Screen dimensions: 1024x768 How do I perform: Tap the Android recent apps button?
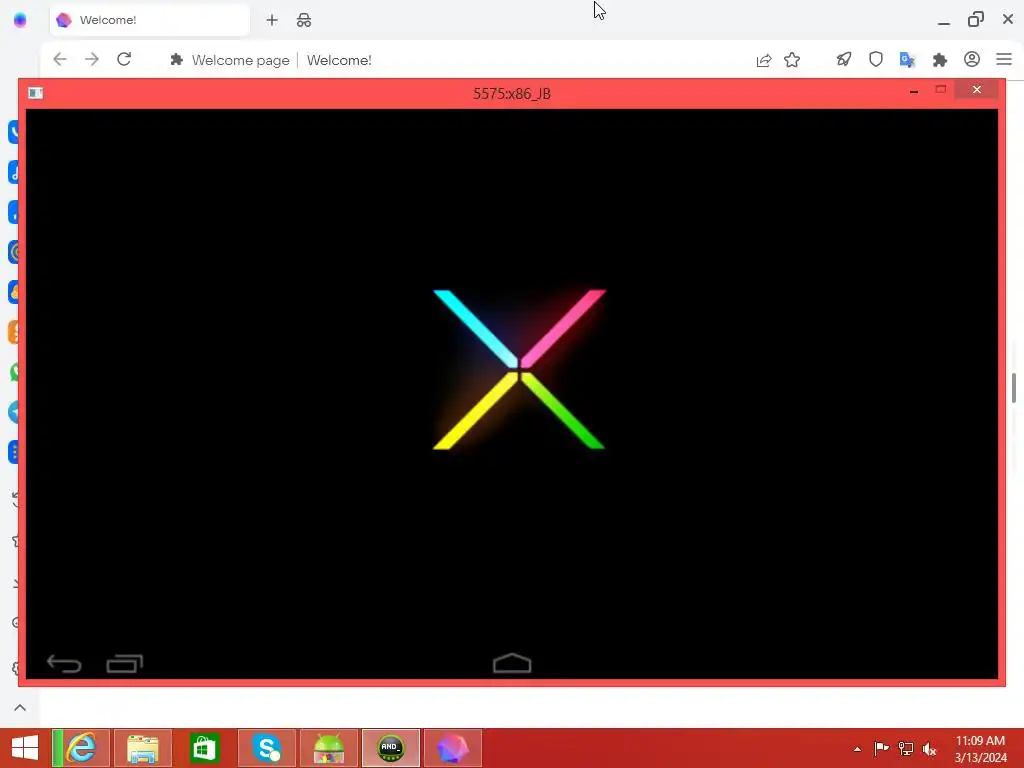(125, 664)
